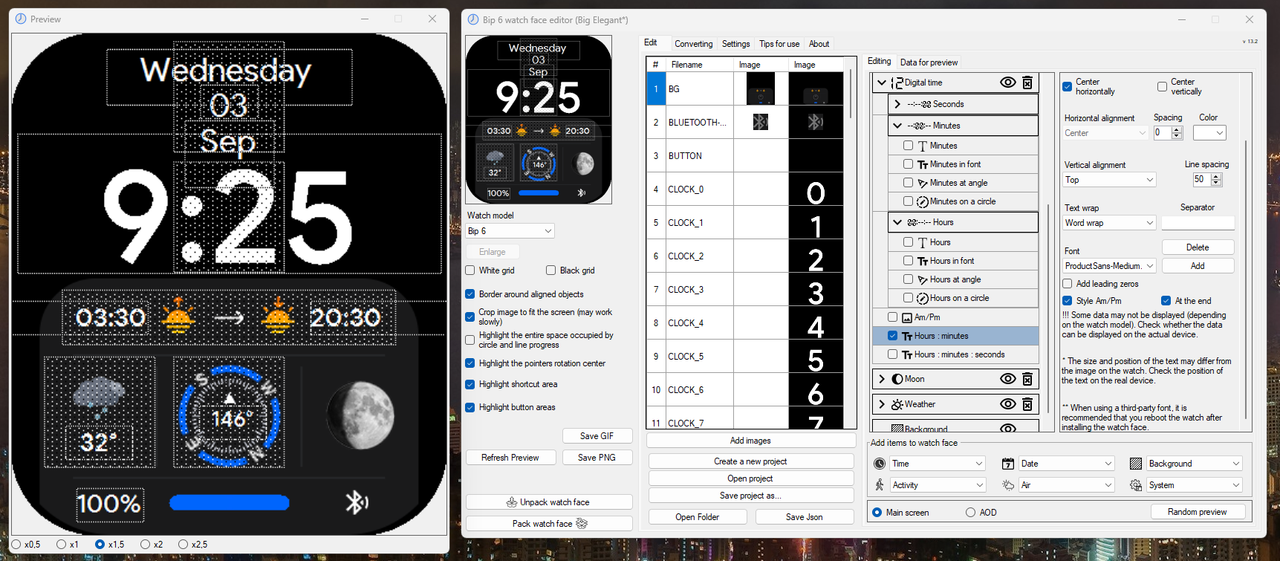Click the sun-cloud icon in Weather row
Viewport: 1280px width, 561px height.
(x=897, y=404)
